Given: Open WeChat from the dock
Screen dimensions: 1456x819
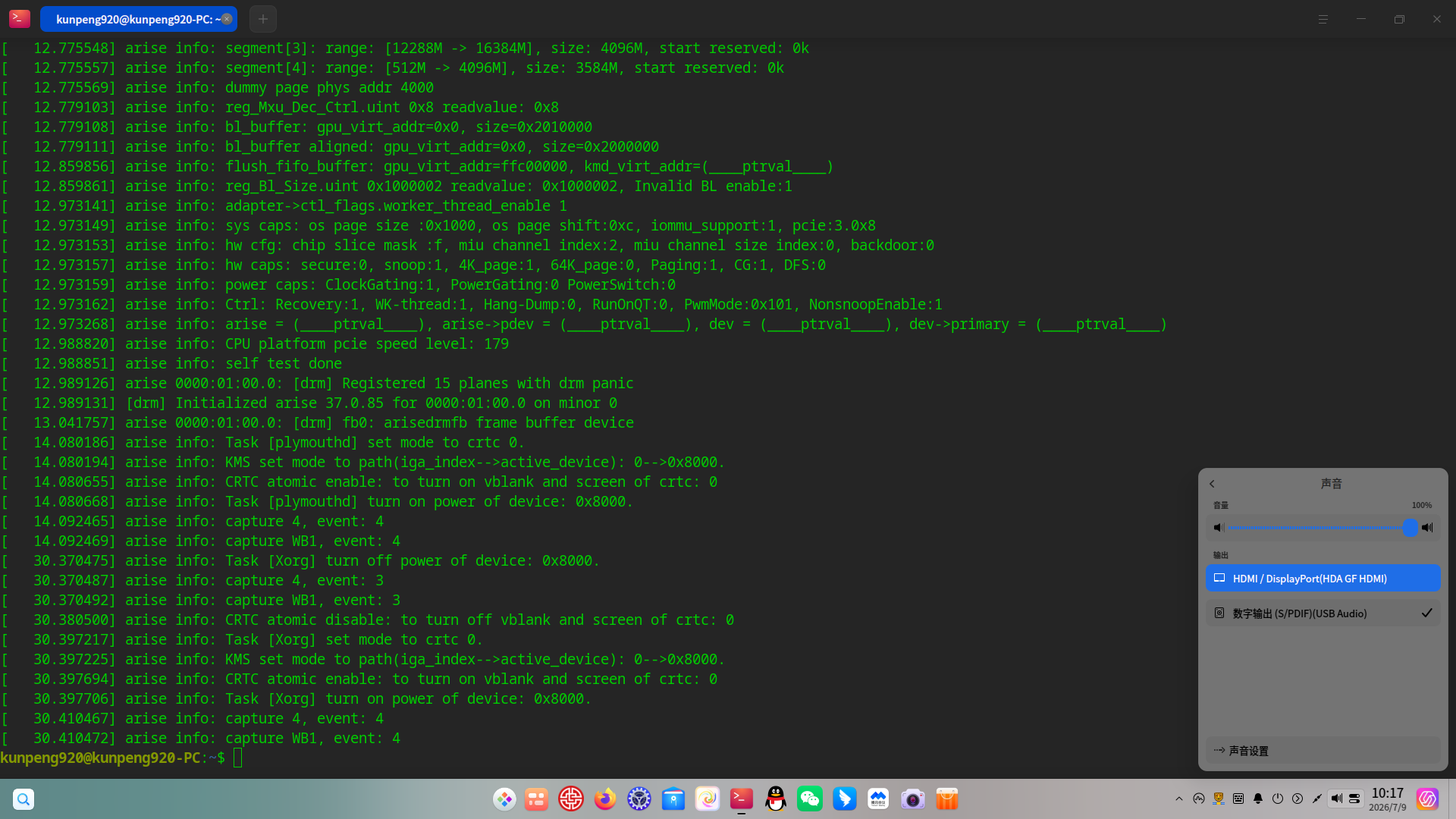Looking at the screenshot, I should (x=810, y=799).
